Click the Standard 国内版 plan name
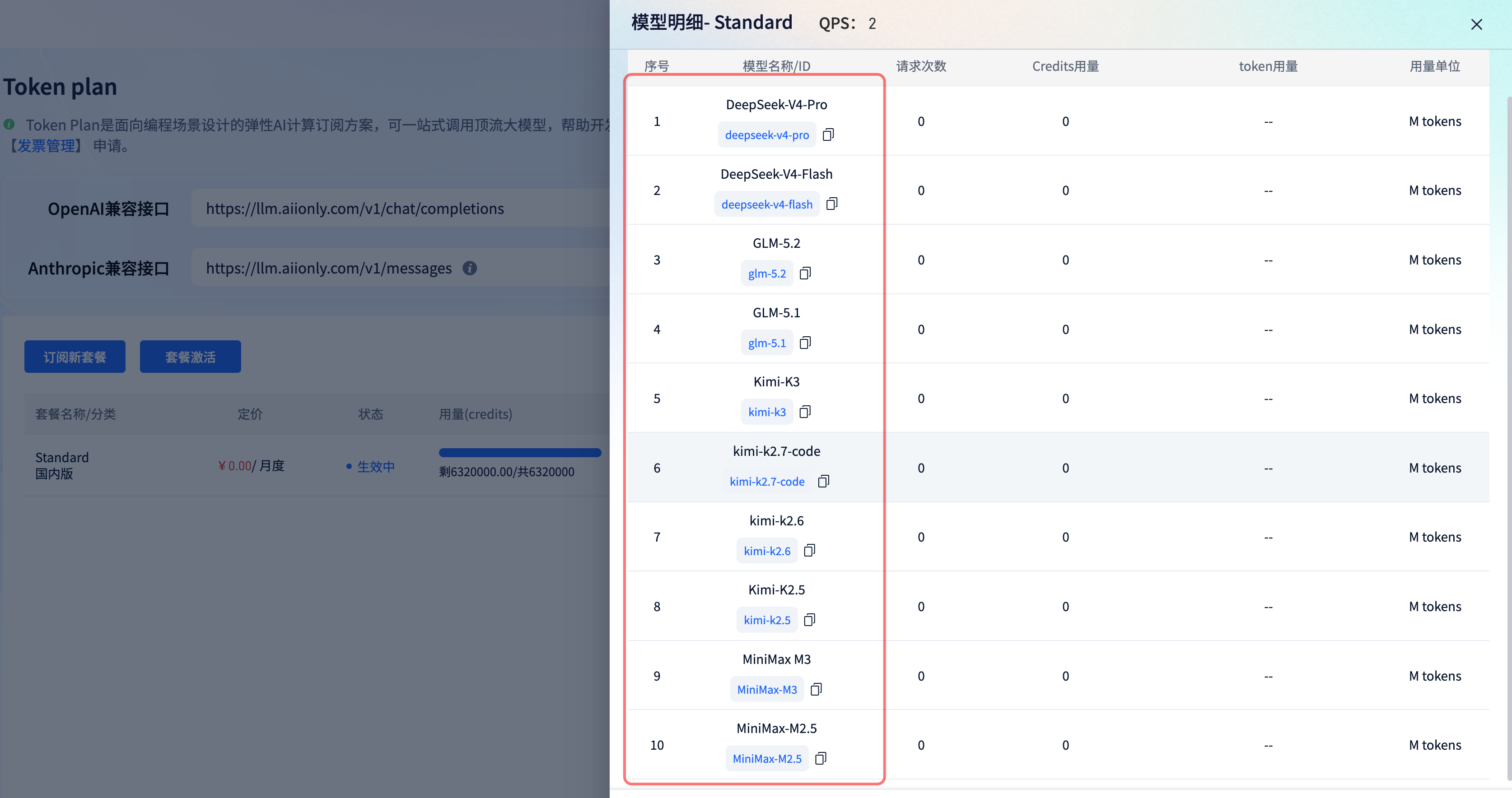 (x=61, y=465)
